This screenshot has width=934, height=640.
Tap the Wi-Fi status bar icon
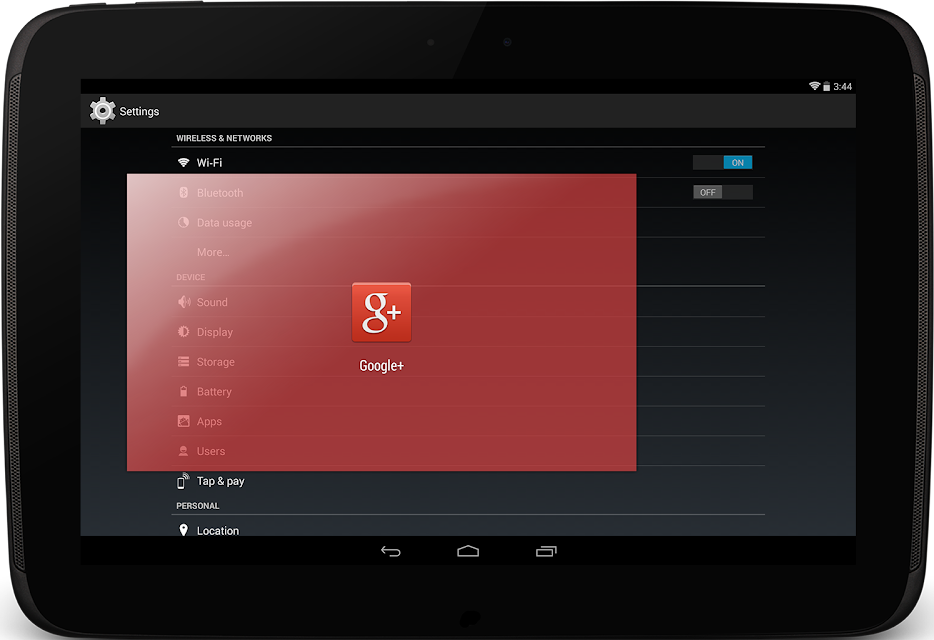814,86
